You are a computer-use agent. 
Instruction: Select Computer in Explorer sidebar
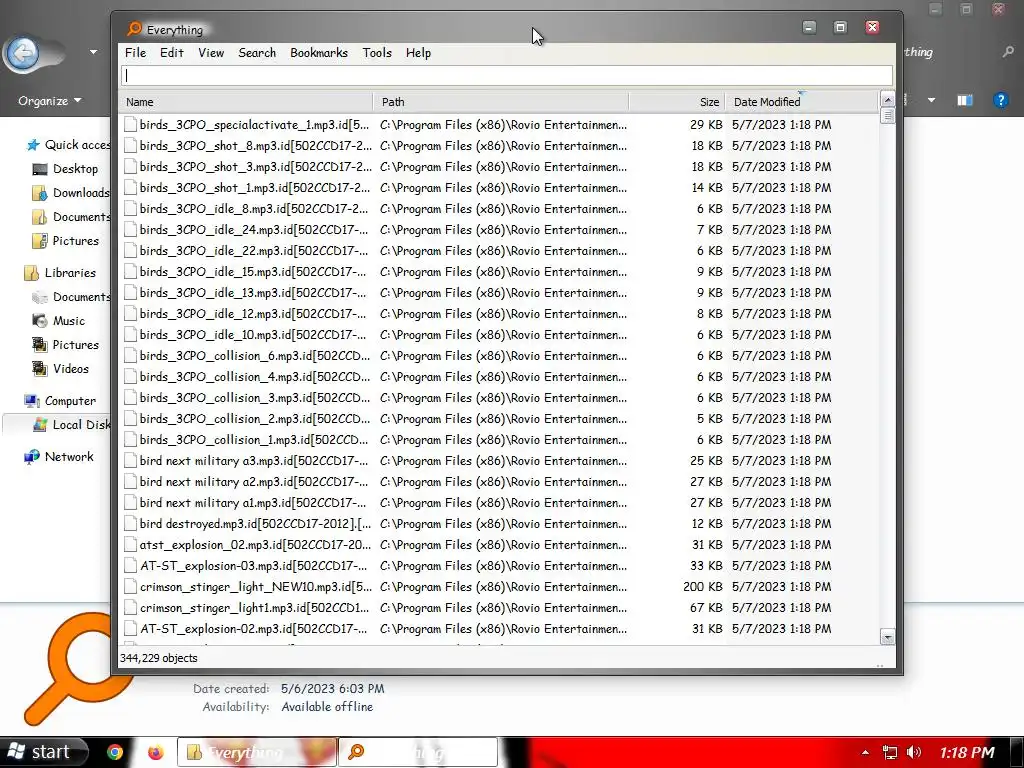(x=61, y=401)
